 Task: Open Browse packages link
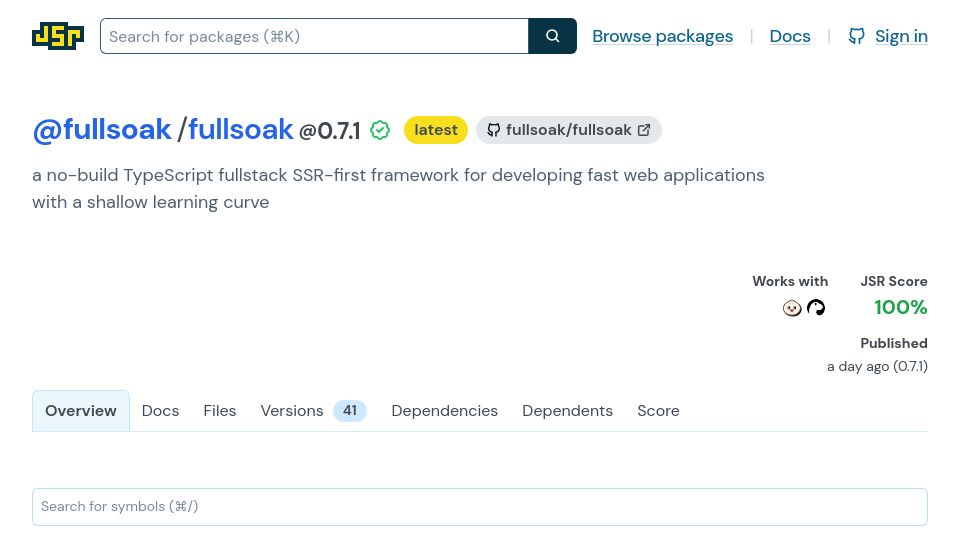[662, 36]
